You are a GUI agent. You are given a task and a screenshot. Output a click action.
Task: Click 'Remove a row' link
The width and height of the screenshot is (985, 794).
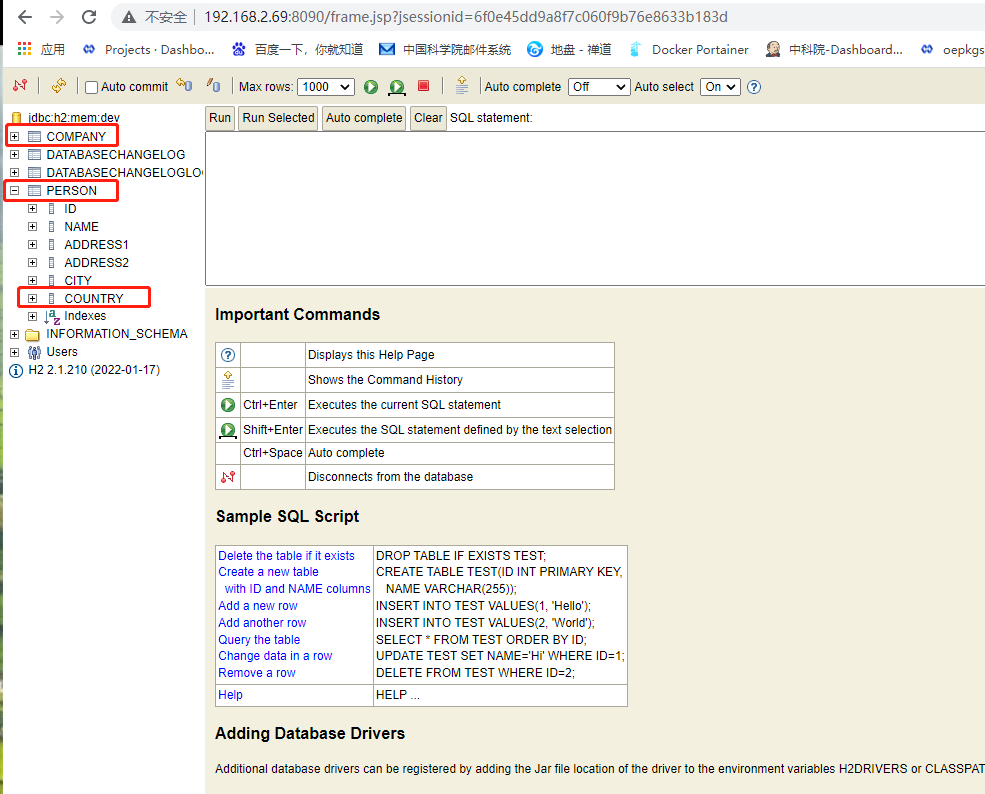click(x=256, y=673)
